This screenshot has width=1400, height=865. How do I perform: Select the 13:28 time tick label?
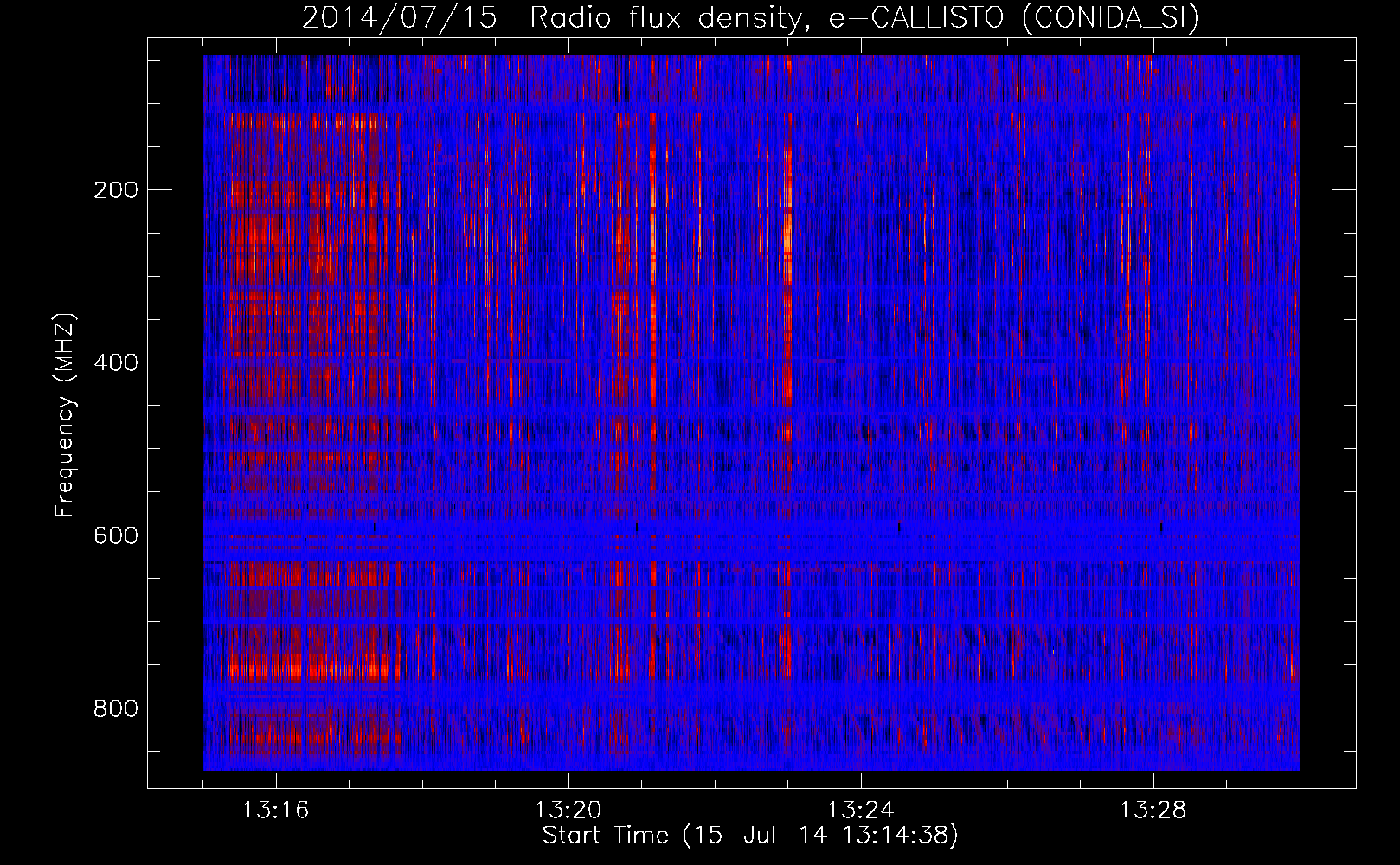pyautogui.click(x=1153, y=811)
